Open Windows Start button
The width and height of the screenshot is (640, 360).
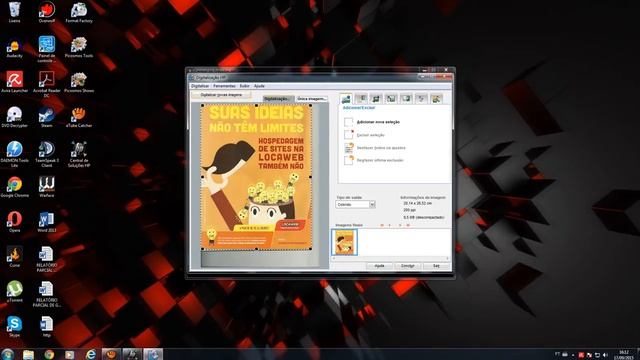pos(7,354)
